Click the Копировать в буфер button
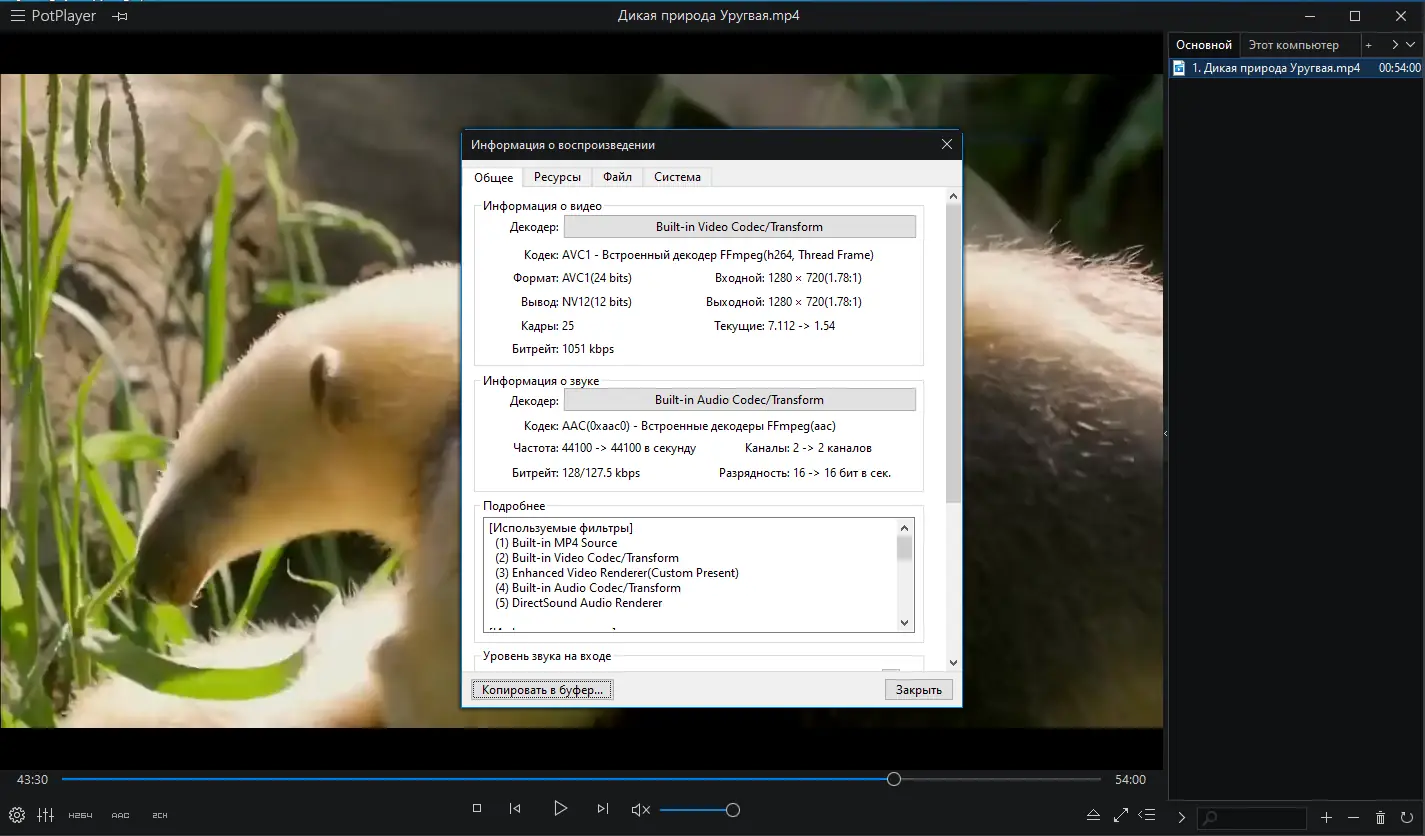1425x836 pixels. click(x=542, y=690)
